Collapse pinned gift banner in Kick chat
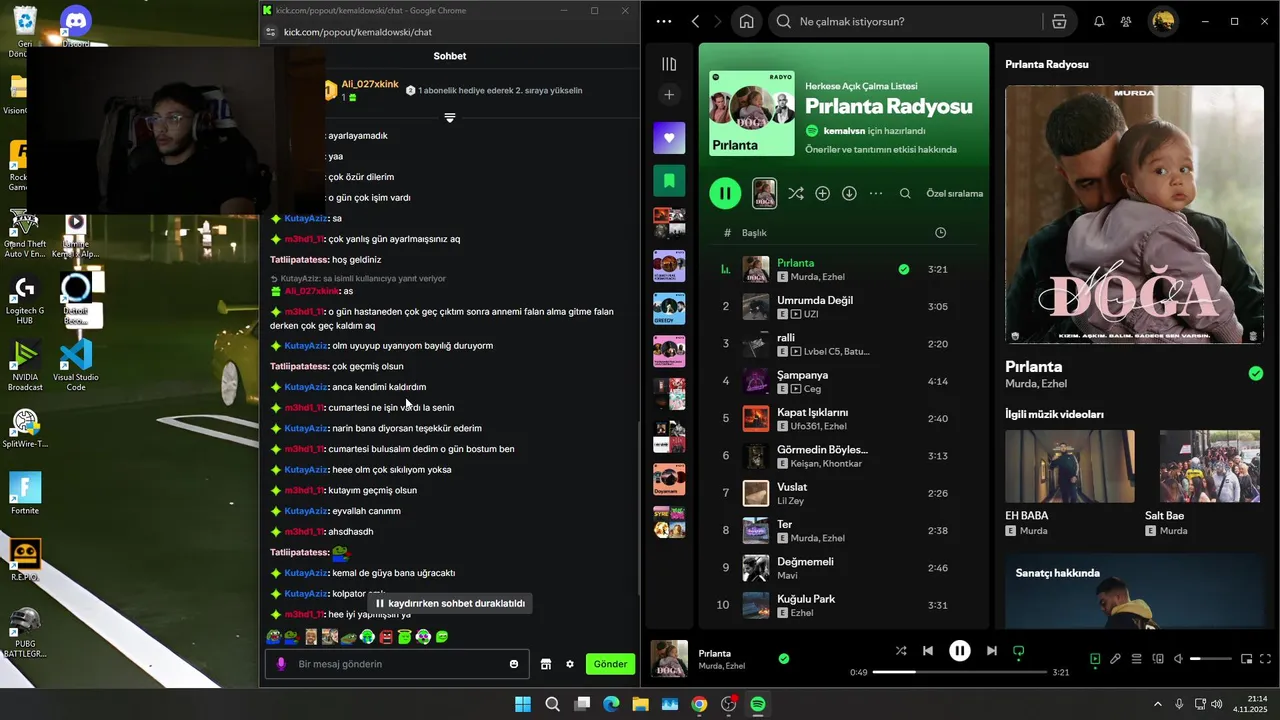The width and height of the screenshot is (1280, 720). [x=450, y=118]
